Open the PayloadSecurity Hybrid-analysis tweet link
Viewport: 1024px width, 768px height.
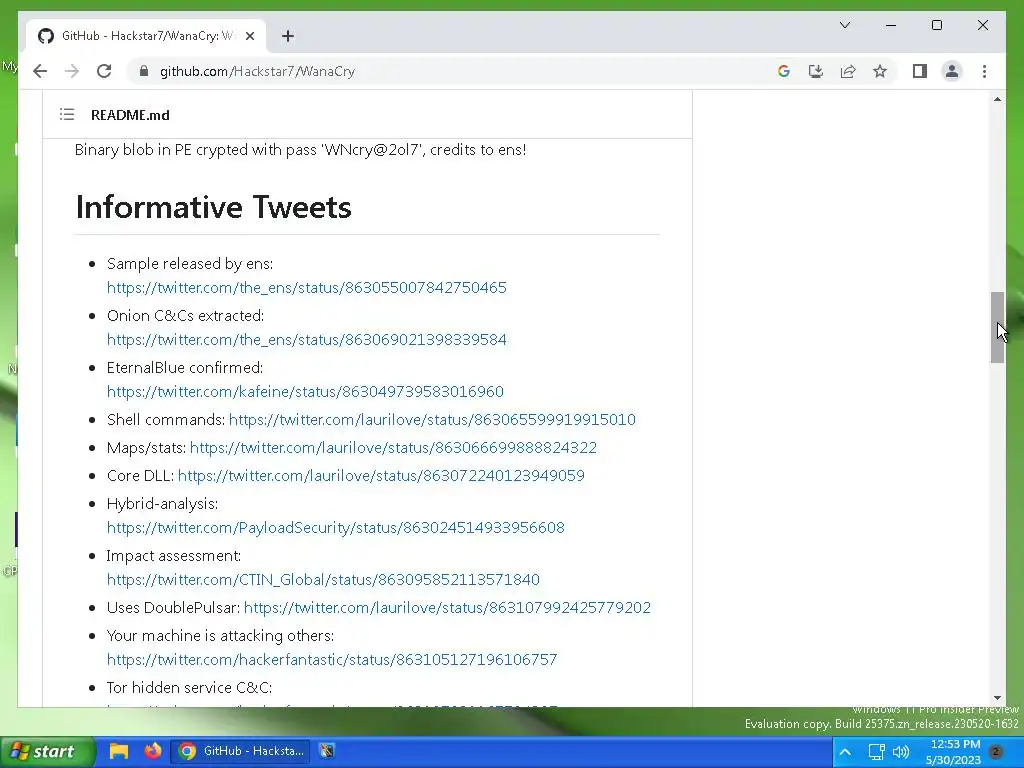coord(336,528)
